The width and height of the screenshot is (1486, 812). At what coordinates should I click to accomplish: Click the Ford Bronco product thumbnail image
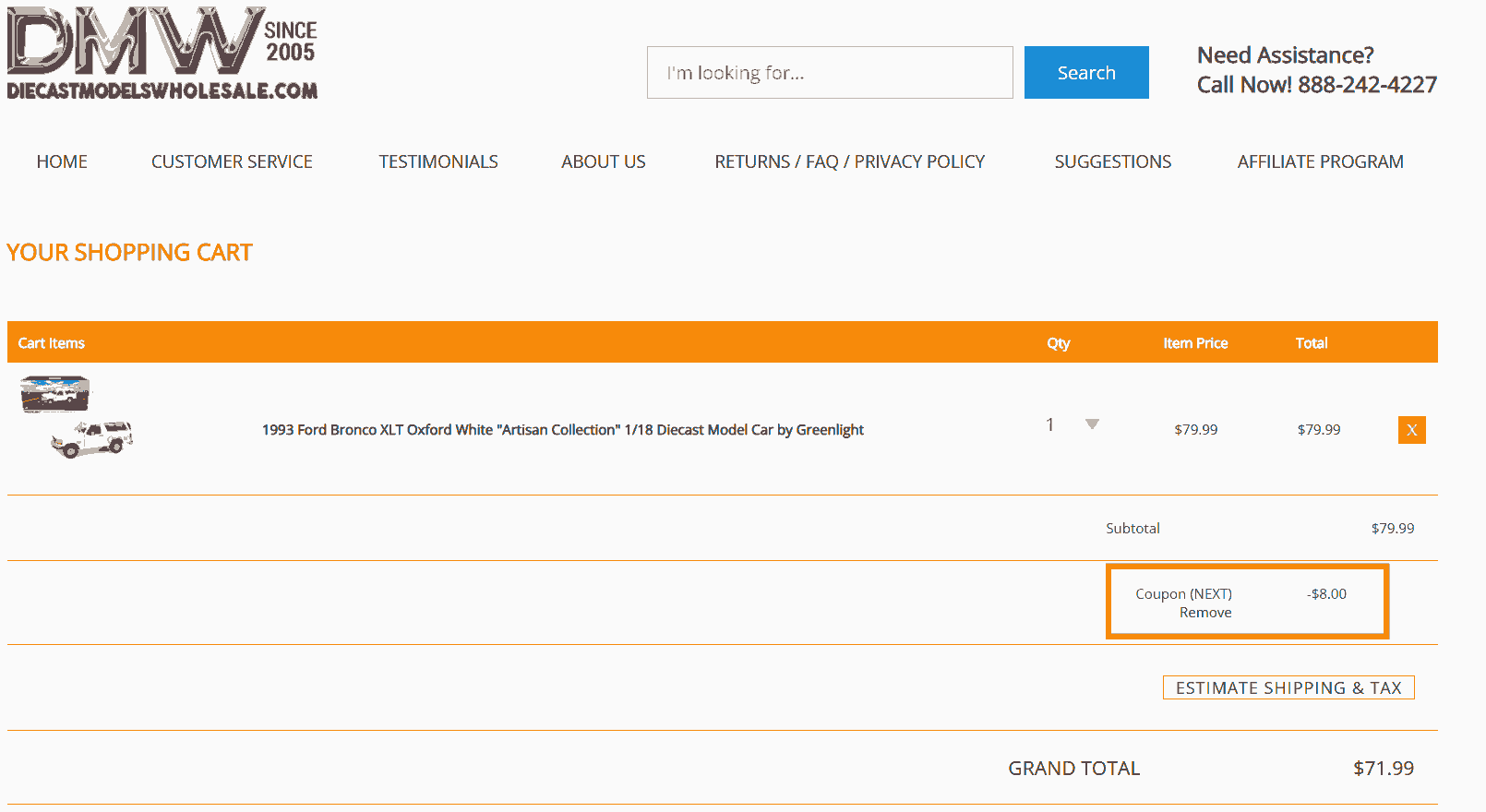(x=78, y=417)
